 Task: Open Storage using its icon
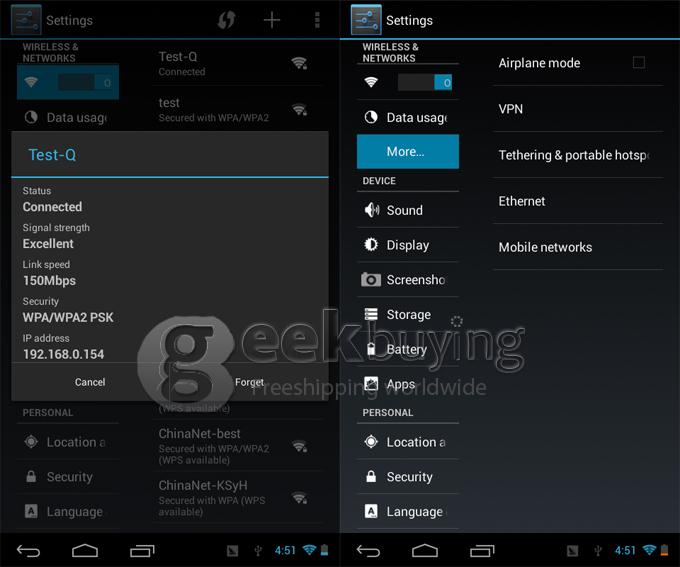(x=371, y=314)
